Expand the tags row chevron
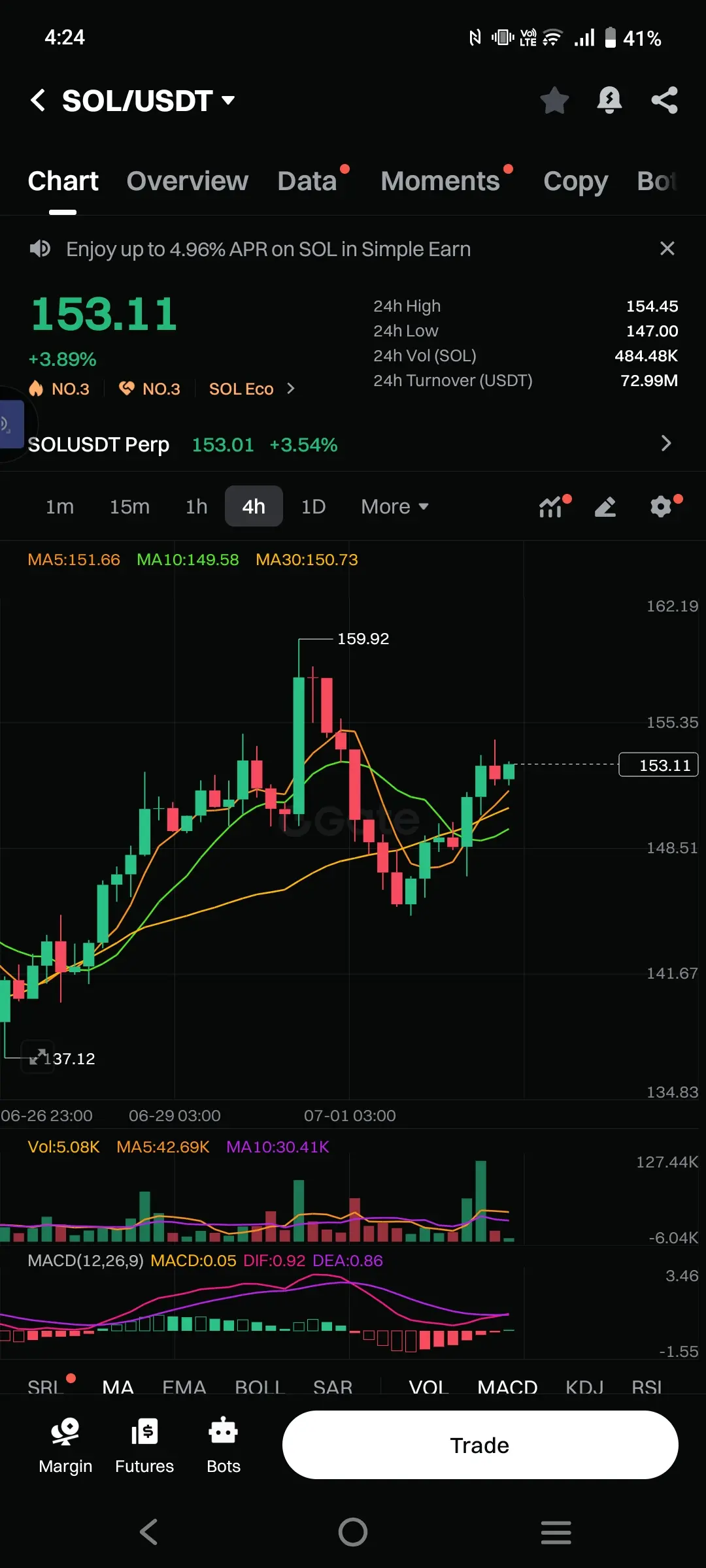 [291, 389]
